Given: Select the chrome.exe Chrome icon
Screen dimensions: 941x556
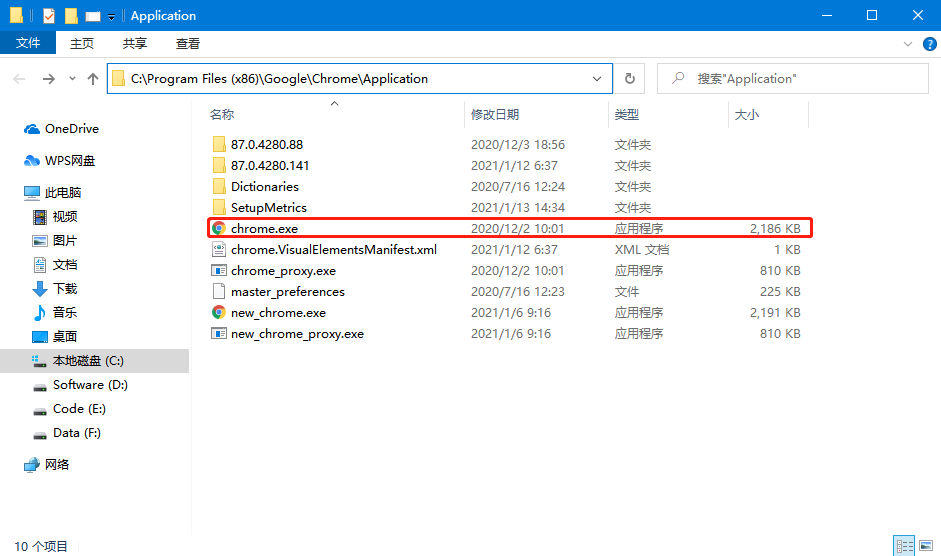Looking at the screenshot, I should (x=219, y=228).
